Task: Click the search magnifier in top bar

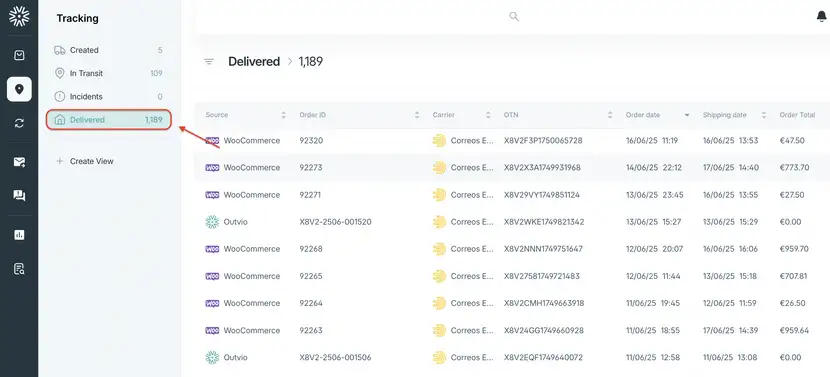Action: [514, 16]
